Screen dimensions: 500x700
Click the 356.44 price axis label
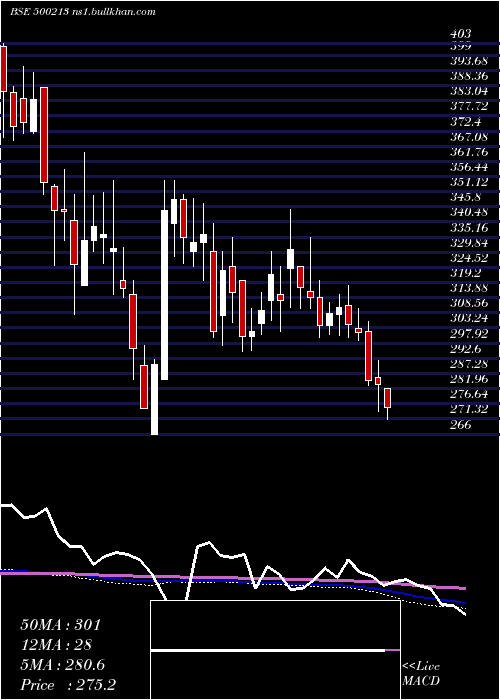469,167
